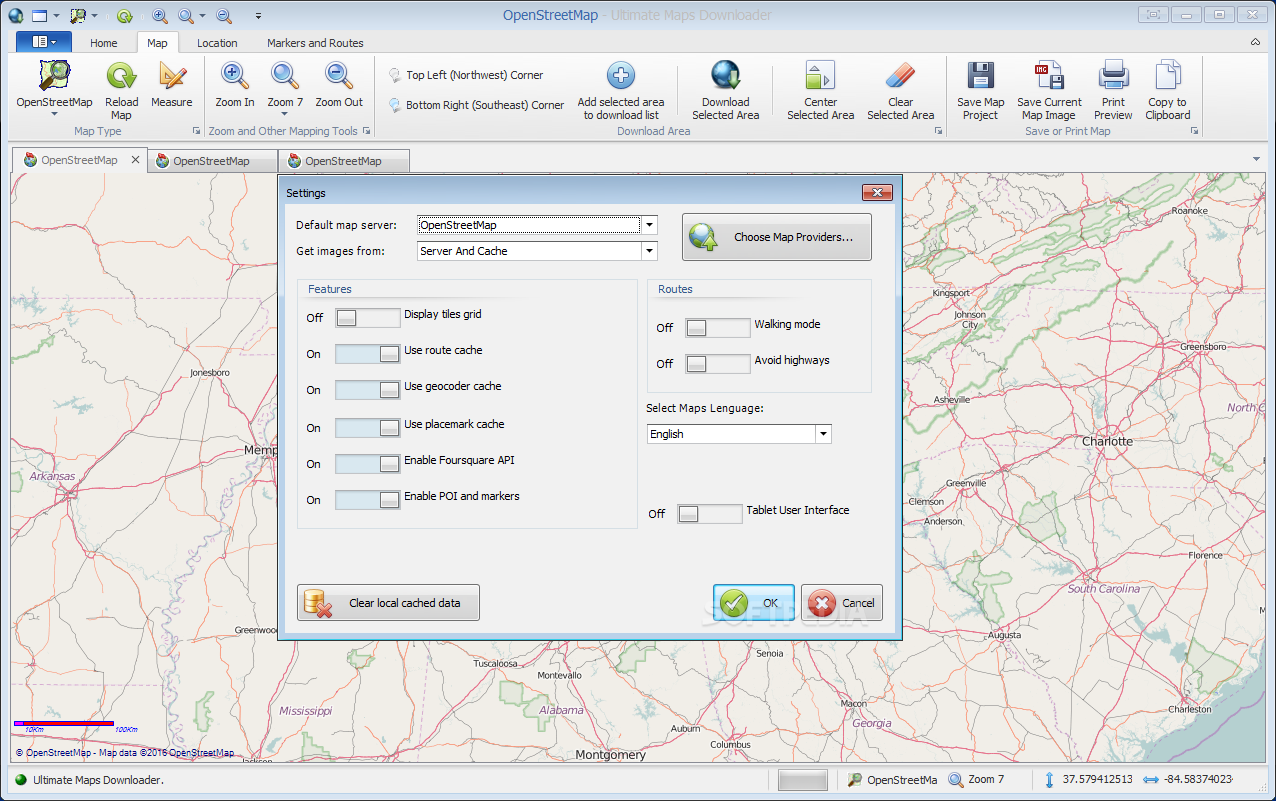Open Print Preview from the ribbon
Image resolution: width=1276 pixels, height=801 pixels.
(x=1113, y=90)
